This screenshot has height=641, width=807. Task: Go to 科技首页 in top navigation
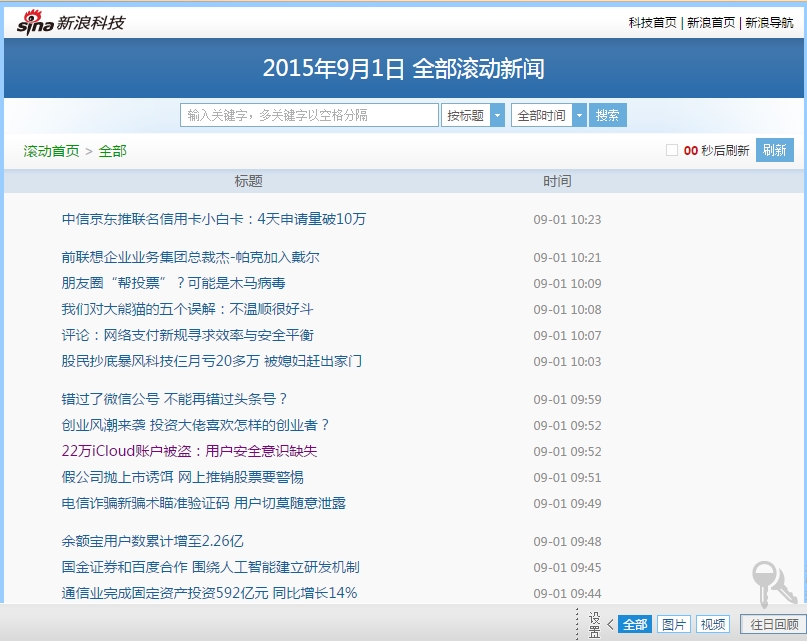pyautogui.click(x=652, y=23)
